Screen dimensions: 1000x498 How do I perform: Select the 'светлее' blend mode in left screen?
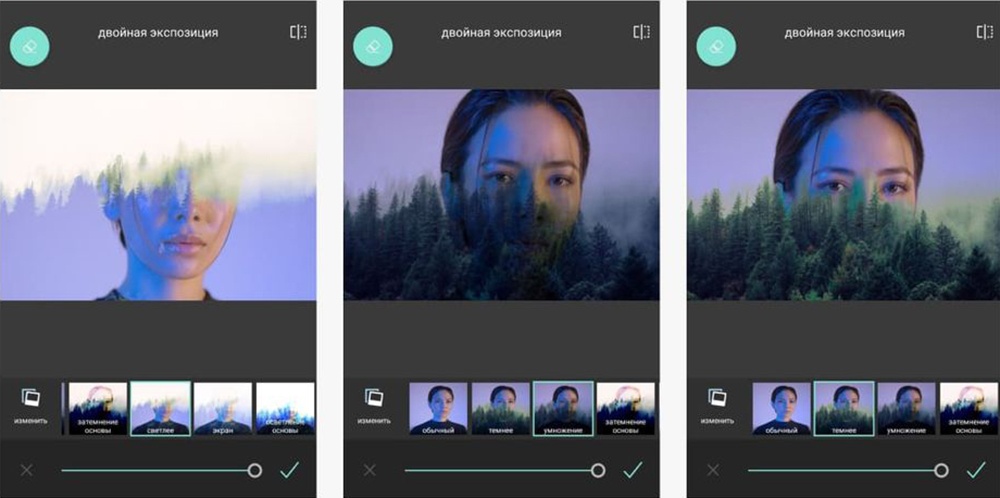pyautogui.click(x=160, y=408)
